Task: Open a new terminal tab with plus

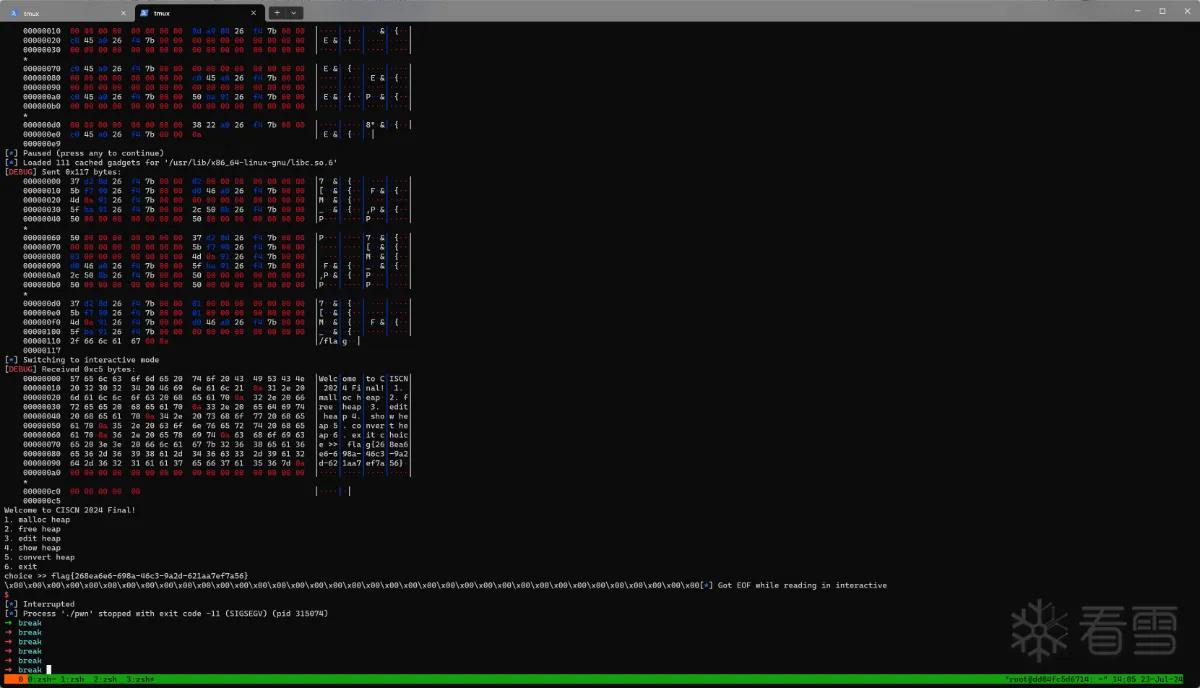Action: tap(276, 13)
